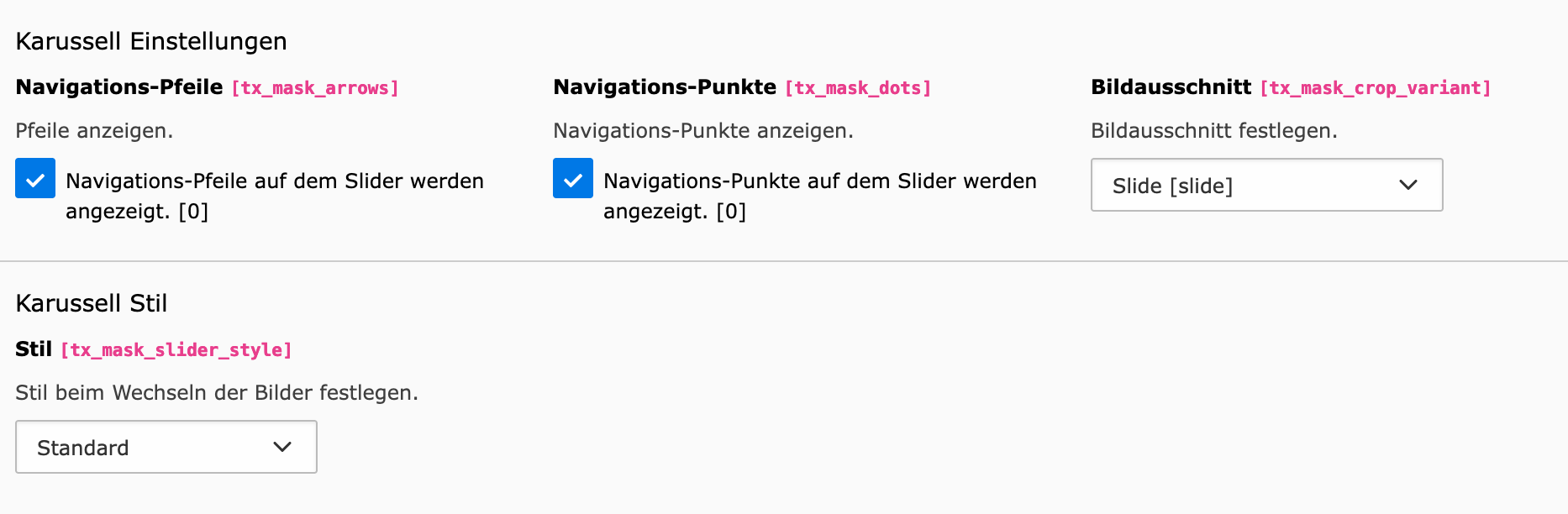Viewport: 1568px width, 514px height.
Task: Click the 'Karussell Einstellungen' section heading
Action: [151, 41]
